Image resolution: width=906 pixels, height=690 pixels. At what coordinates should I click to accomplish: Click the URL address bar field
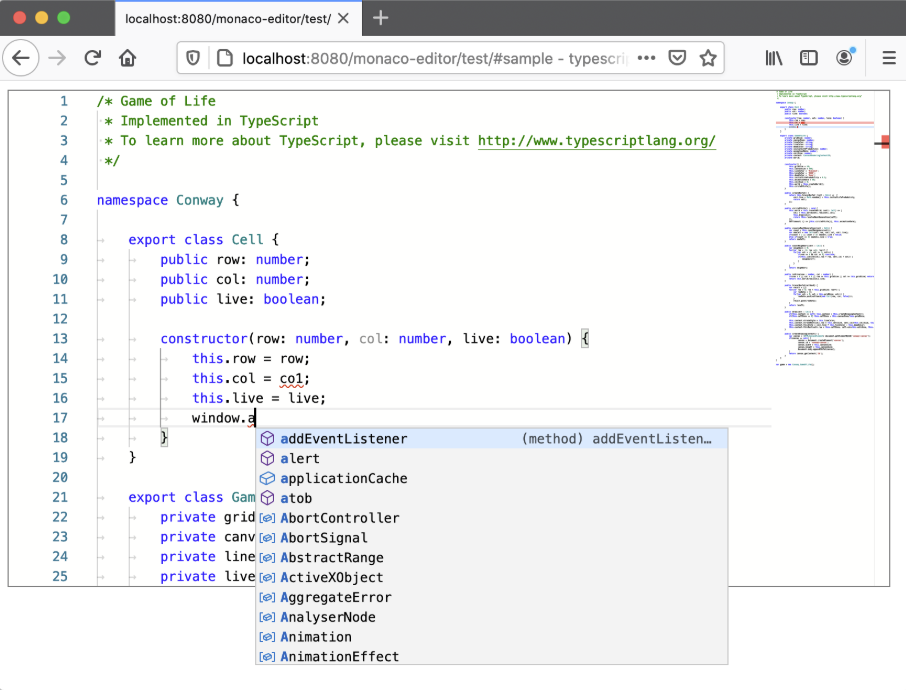coord(430,58)
